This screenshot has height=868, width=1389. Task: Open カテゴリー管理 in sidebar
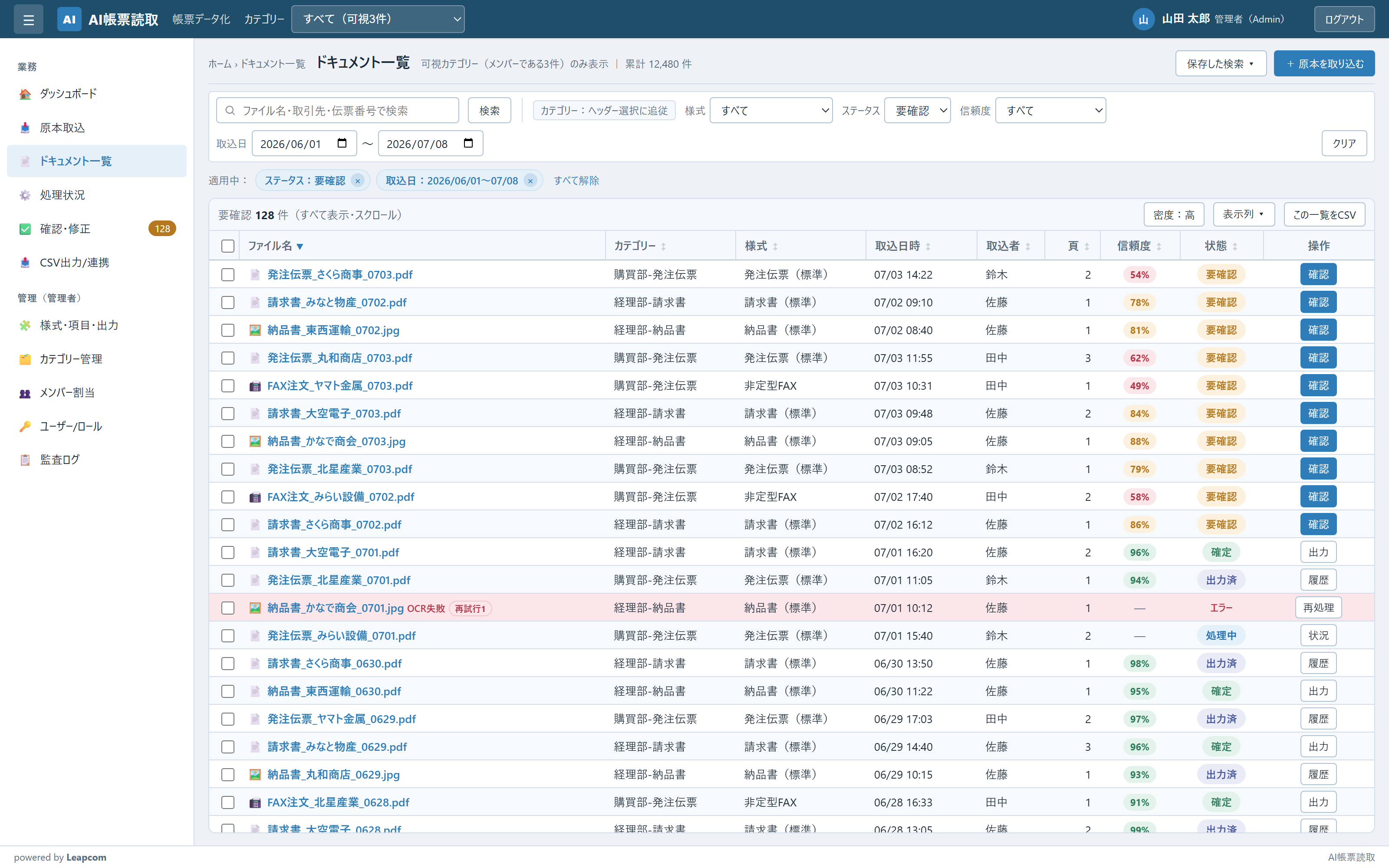click(96, 359)
